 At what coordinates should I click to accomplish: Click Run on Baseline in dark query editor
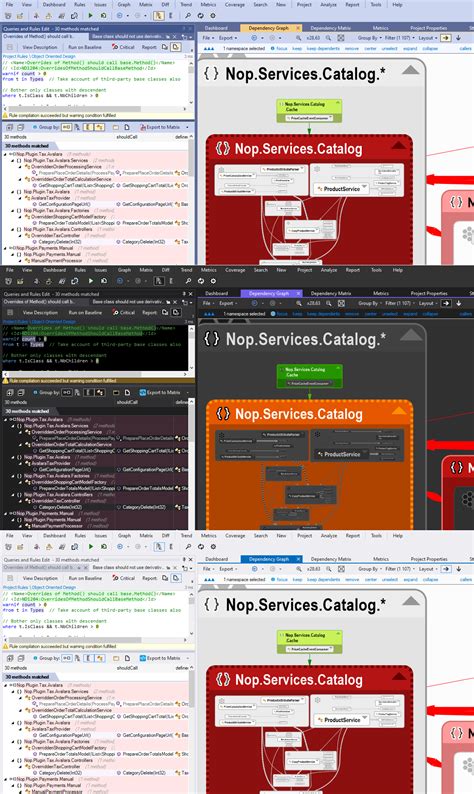(85, 312)
